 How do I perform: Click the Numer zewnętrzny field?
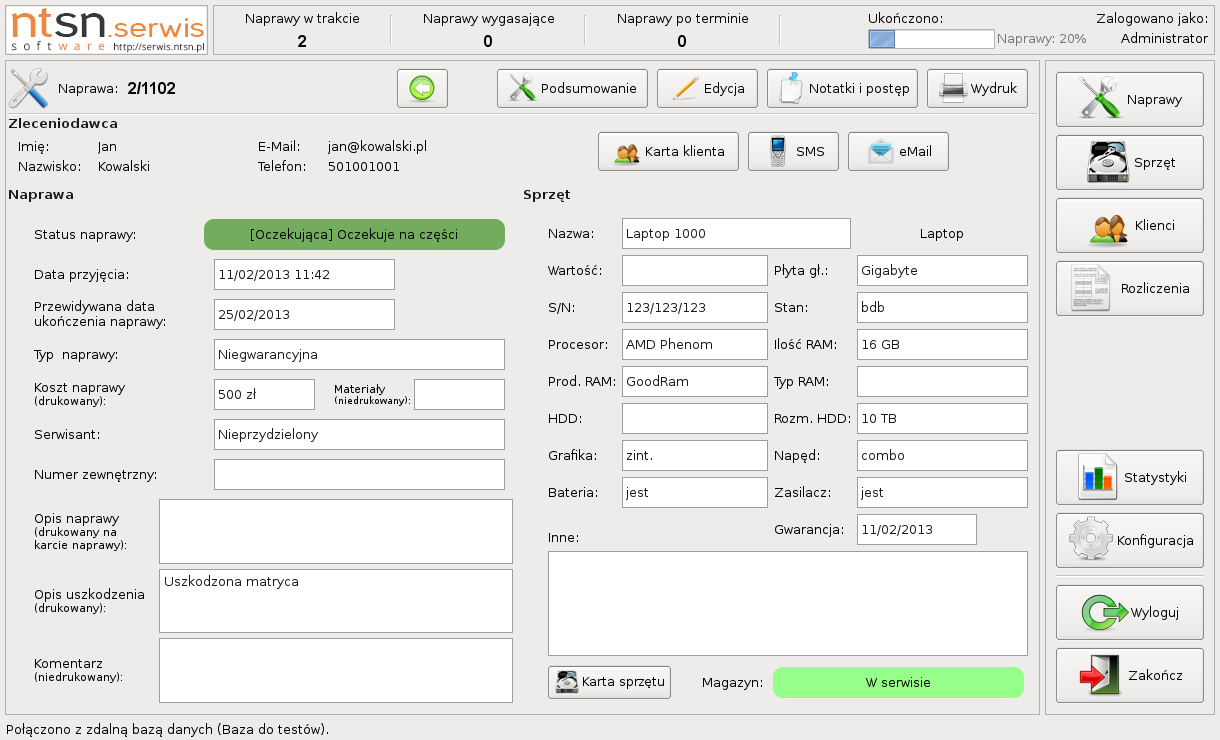359,474
